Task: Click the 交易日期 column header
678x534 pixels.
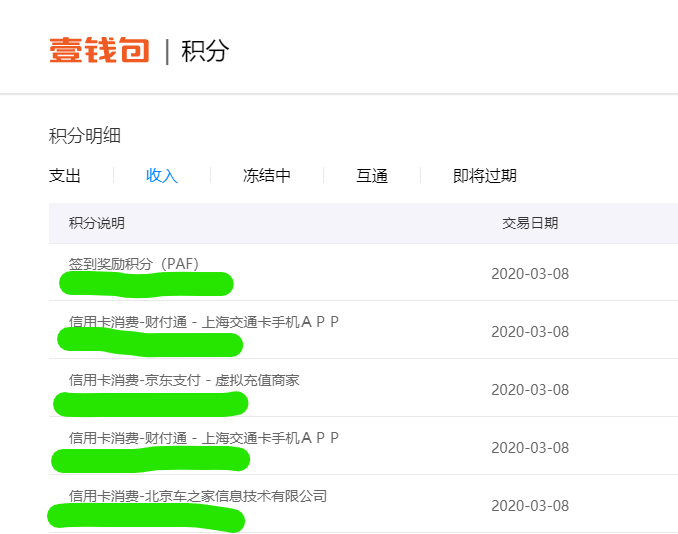Action: tap(530, 223)
